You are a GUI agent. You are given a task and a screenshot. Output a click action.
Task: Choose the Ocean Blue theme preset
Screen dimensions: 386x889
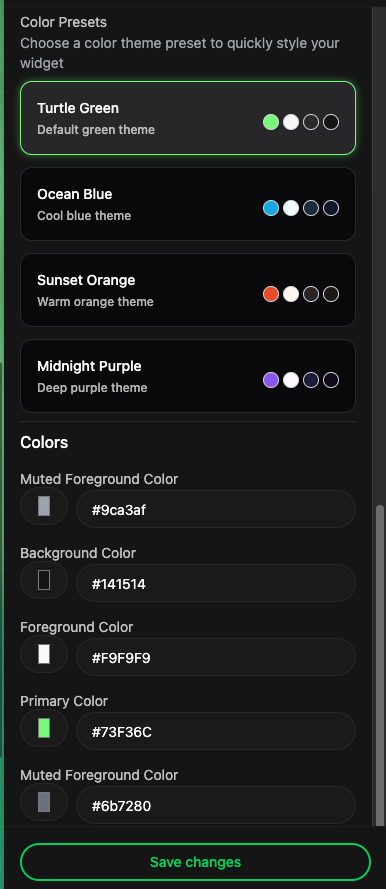click(188, 204)
